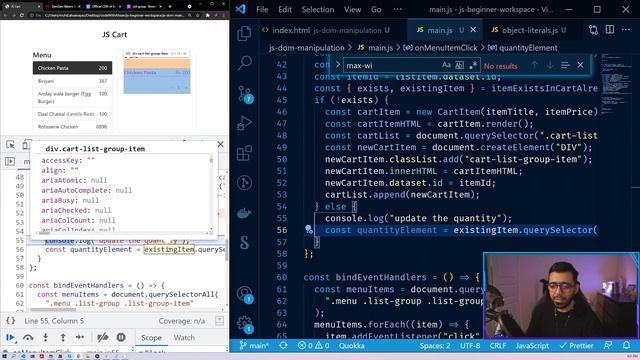Step over next function call in DevTools

pos(28,337)
